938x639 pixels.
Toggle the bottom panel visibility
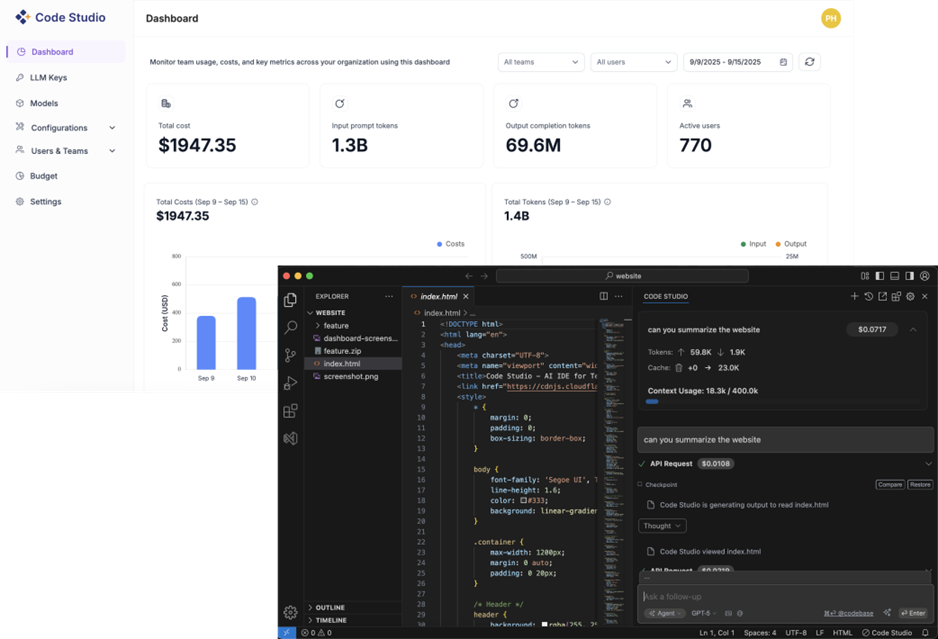[x=895, y=275]
